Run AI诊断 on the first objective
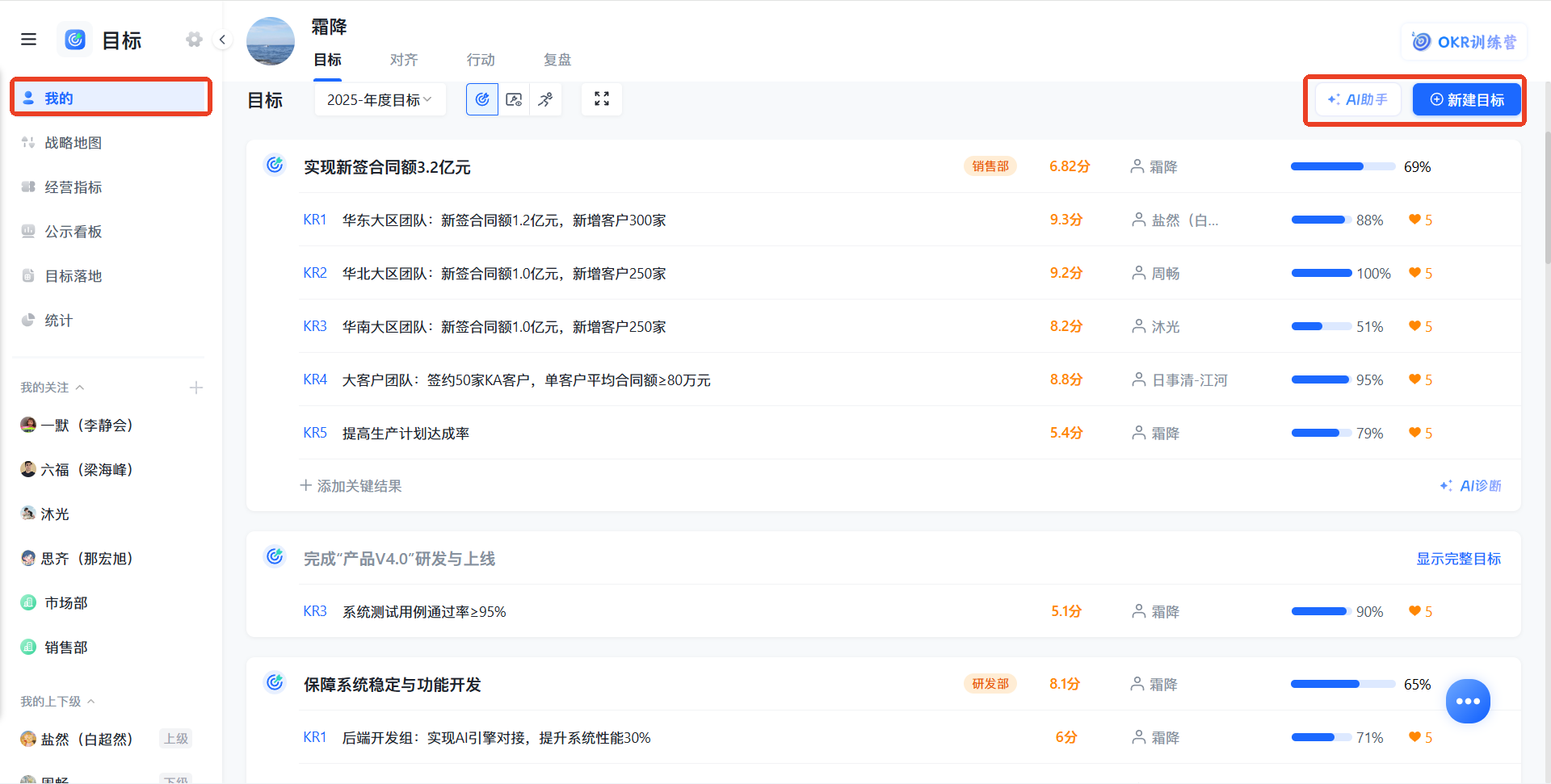1551x784 pixels. pyautogui.click(x=1470, y=486)
